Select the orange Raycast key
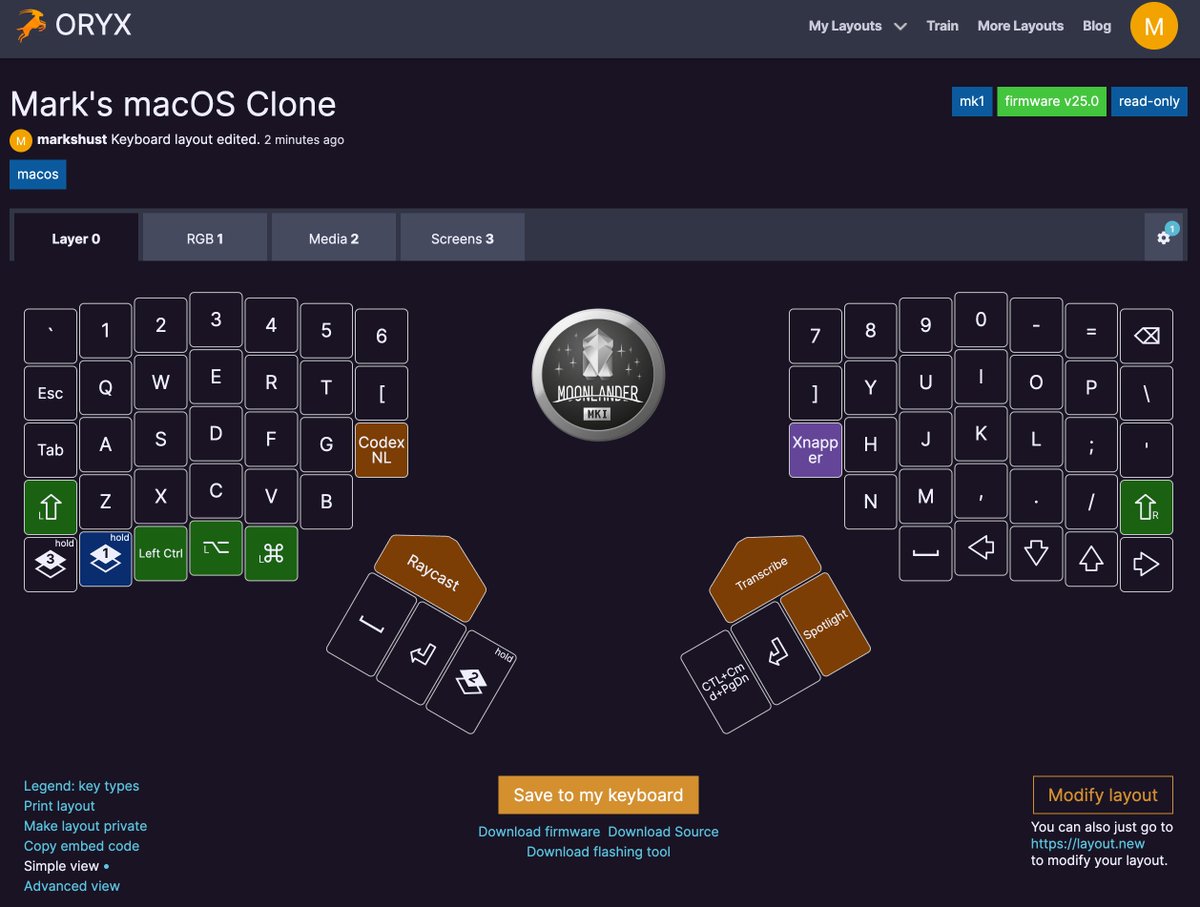This screenshot has height=907, width=1200. click(431, 577)
